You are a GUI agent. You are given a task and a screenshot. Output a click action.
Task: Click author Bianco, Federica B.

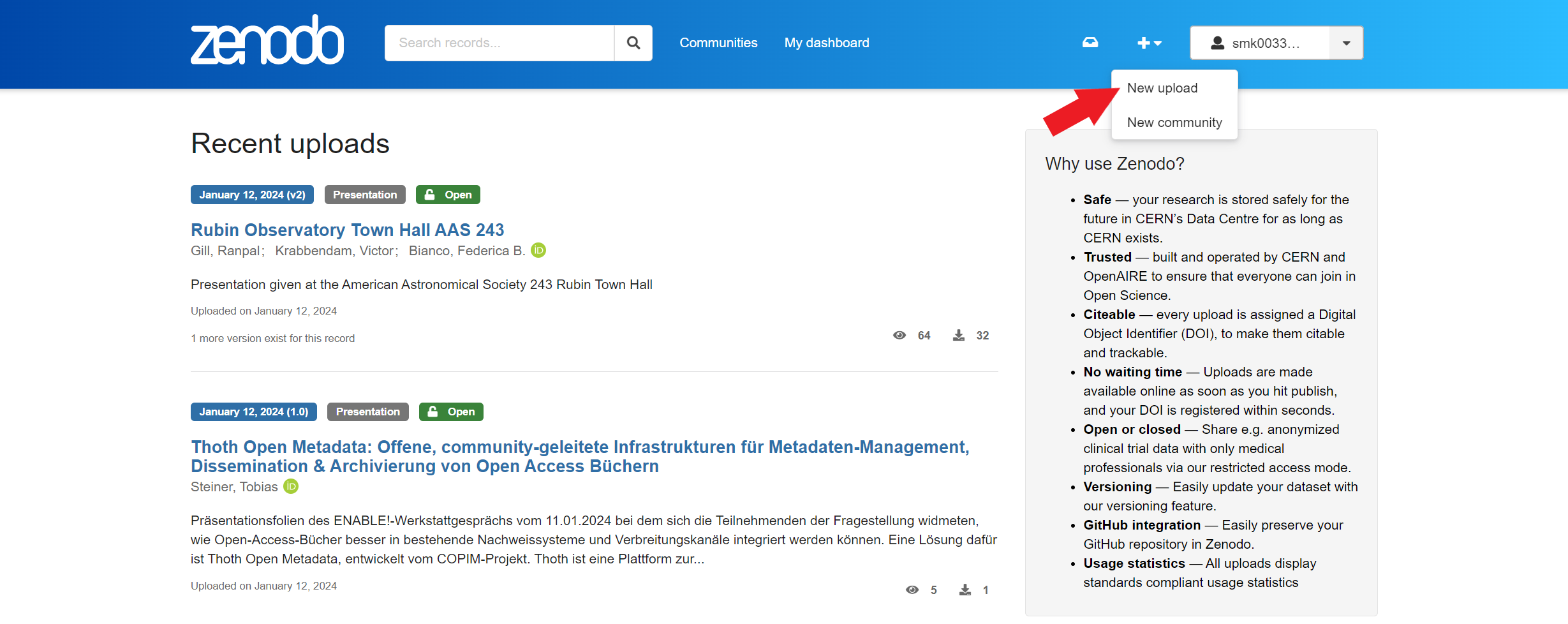tap(467, 251)
